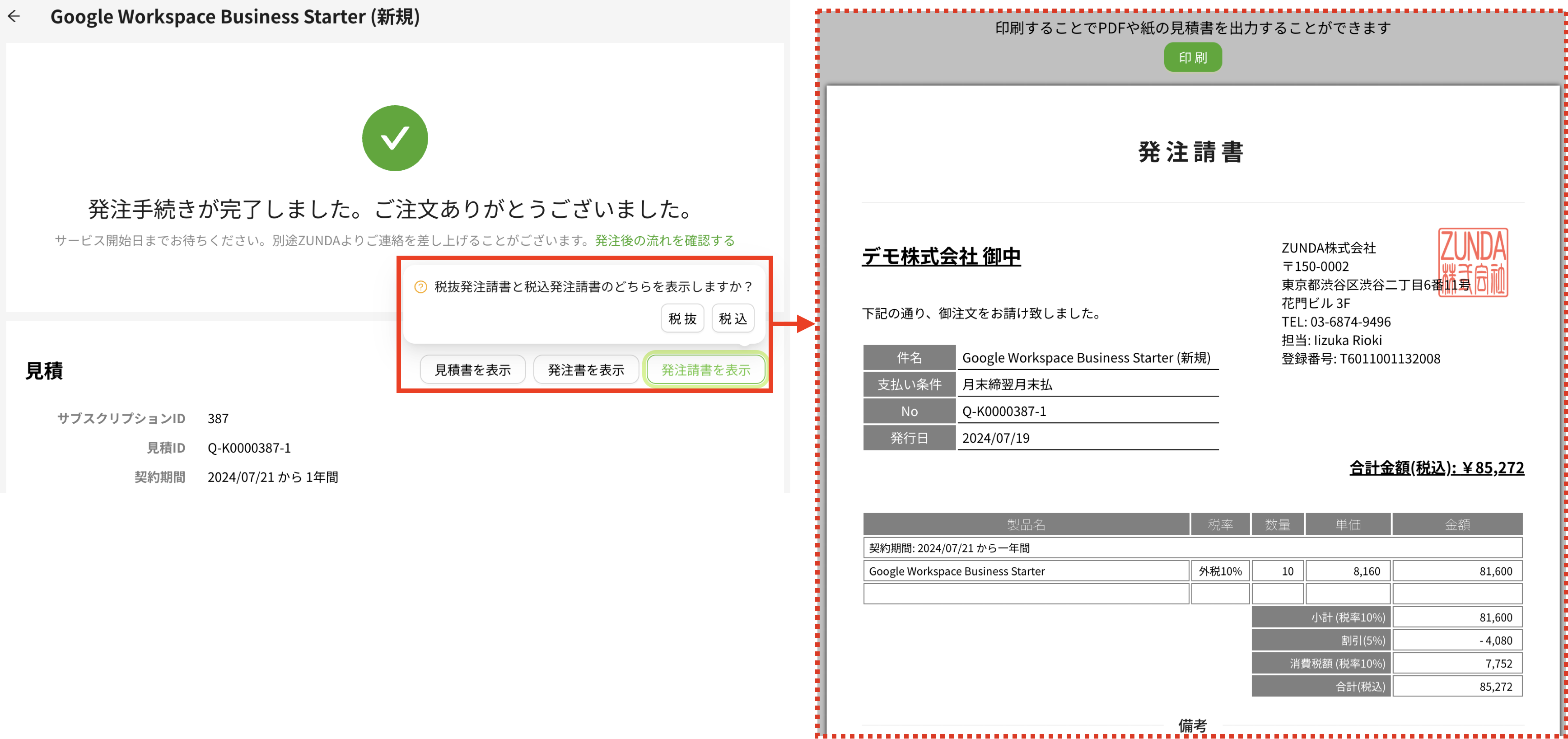
Task: Click the 合計金額(税込): ¥85,272 text
Action: click(1437, 468)
